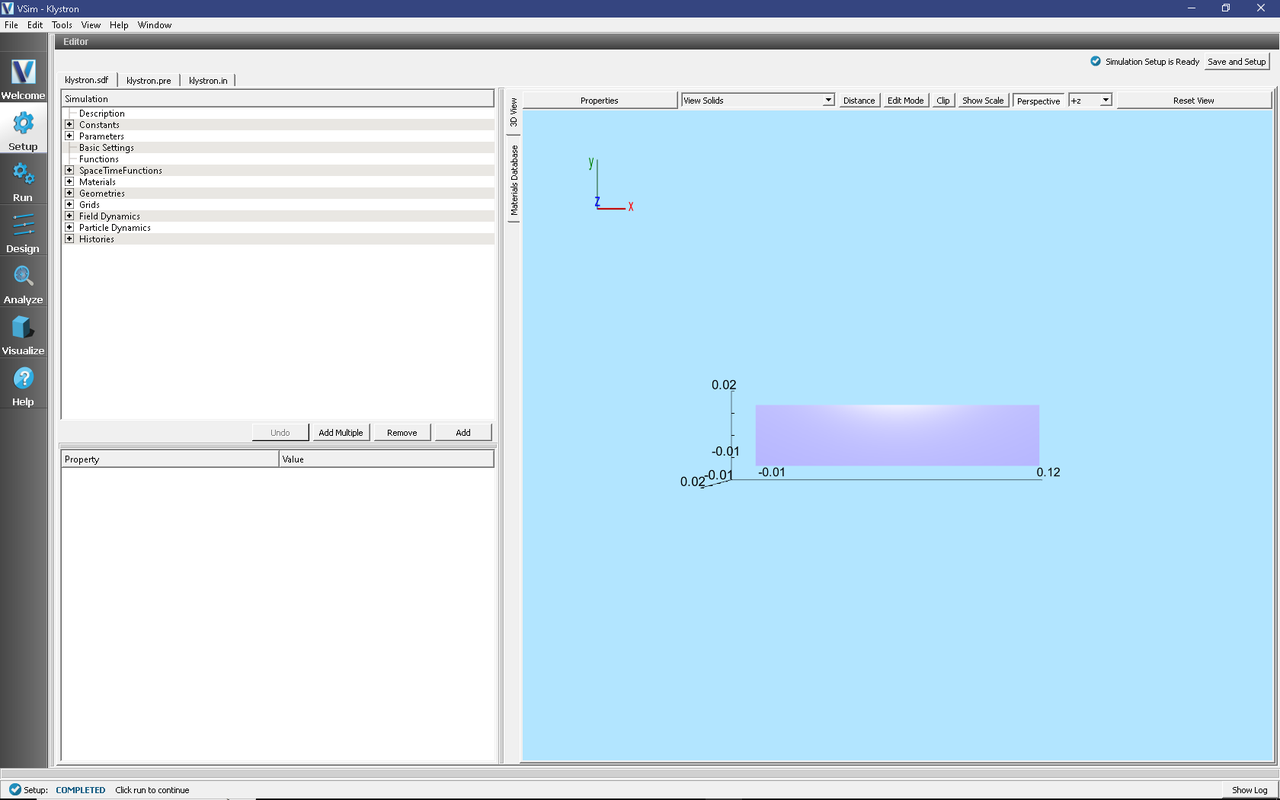Click the Show Log button
The image size is (1280, 800).
point(1249,790)
